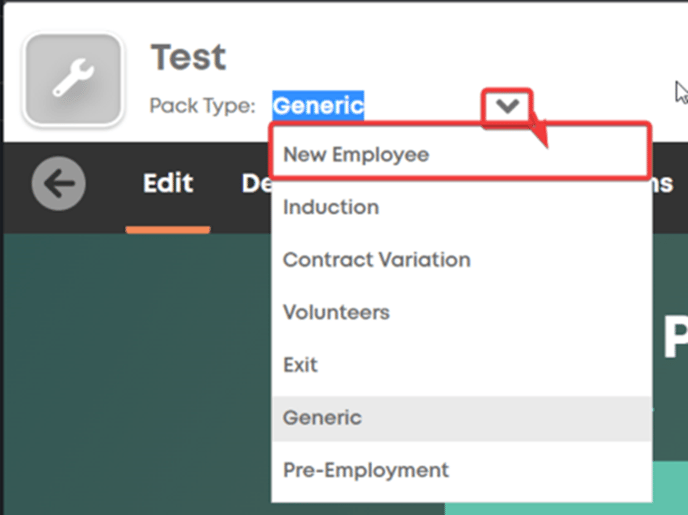This screenshot has width=688, height=515.
Task: Switch to the Edit tab
Action: pyautogui.click(x=168, y=183)
